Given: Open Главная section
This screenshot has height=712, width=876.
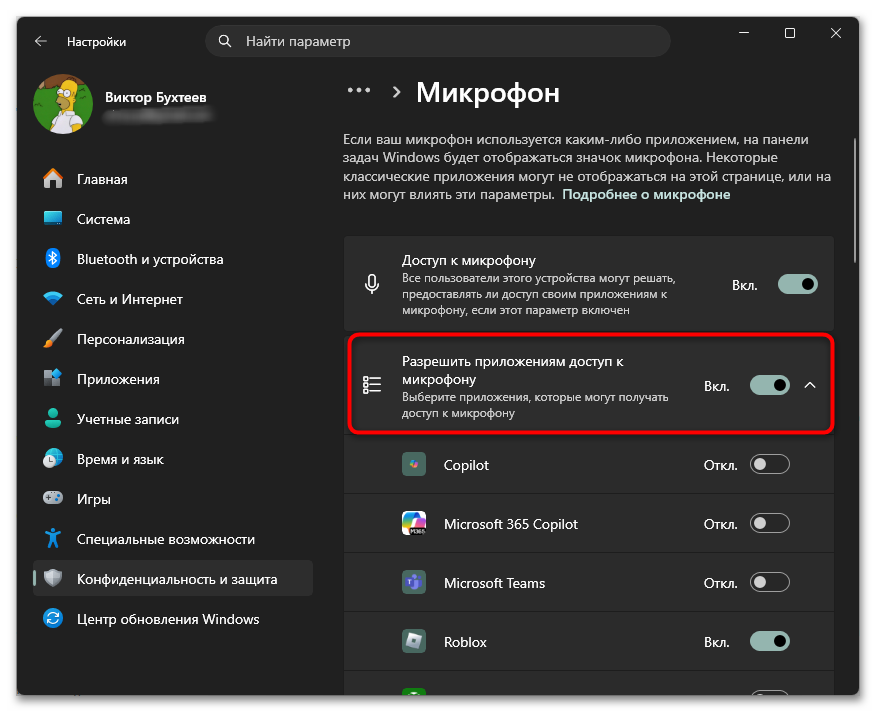Looking at the screenshot, I should pos(173,179).
